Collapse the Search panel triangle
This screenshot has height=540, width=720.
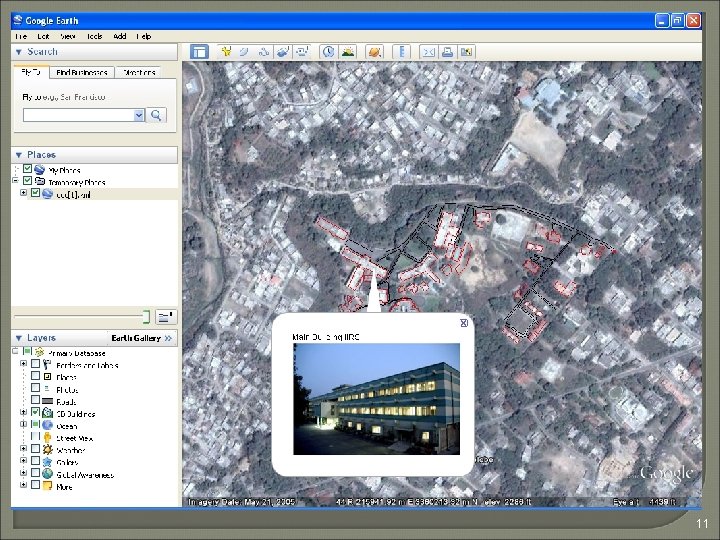click(x=19, y=52)
